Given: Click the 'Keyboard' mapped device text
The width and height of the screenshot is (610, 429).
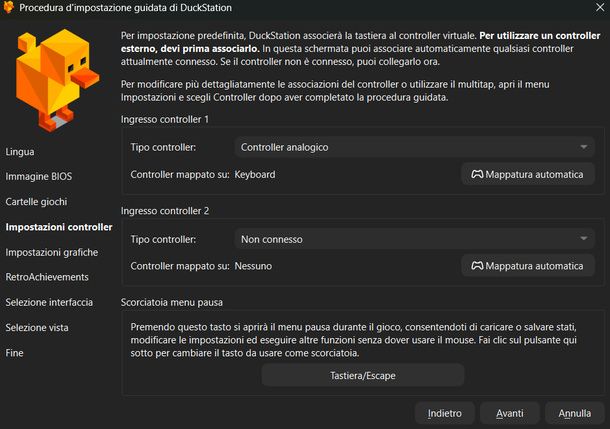Looking at the screenshot, I should pos(255,175).
